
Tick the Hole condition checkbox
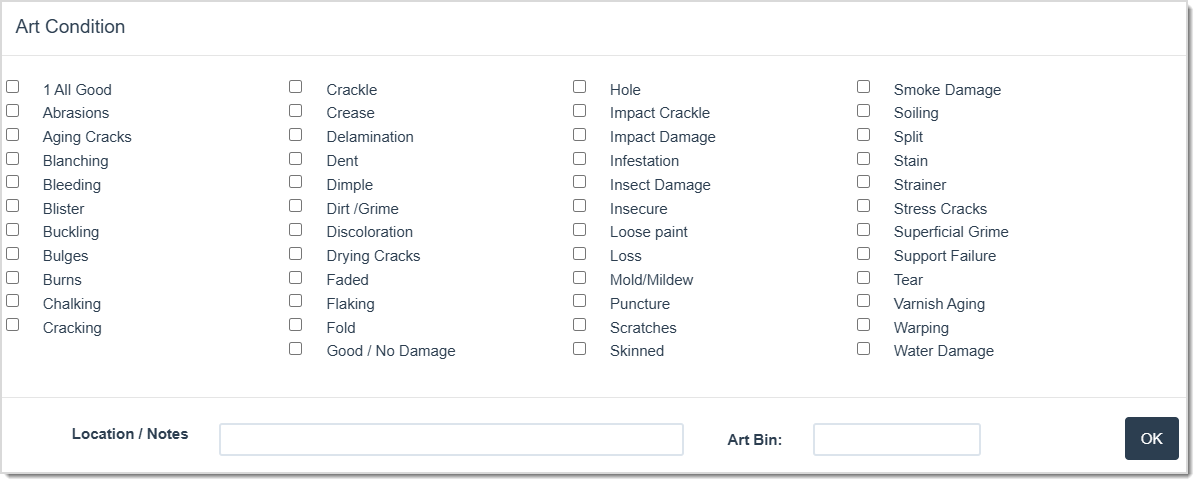580,87
